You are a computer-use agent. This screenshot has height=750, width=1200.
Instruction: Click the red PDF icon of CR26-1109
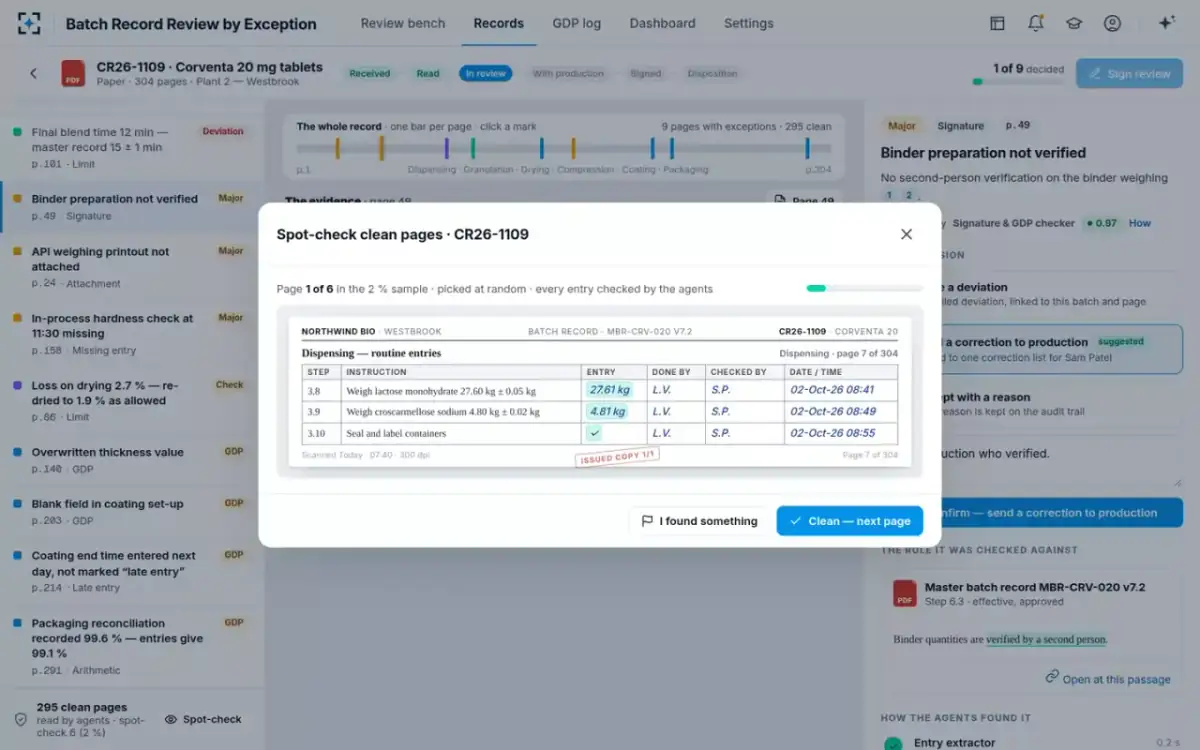tap(73, 73)
